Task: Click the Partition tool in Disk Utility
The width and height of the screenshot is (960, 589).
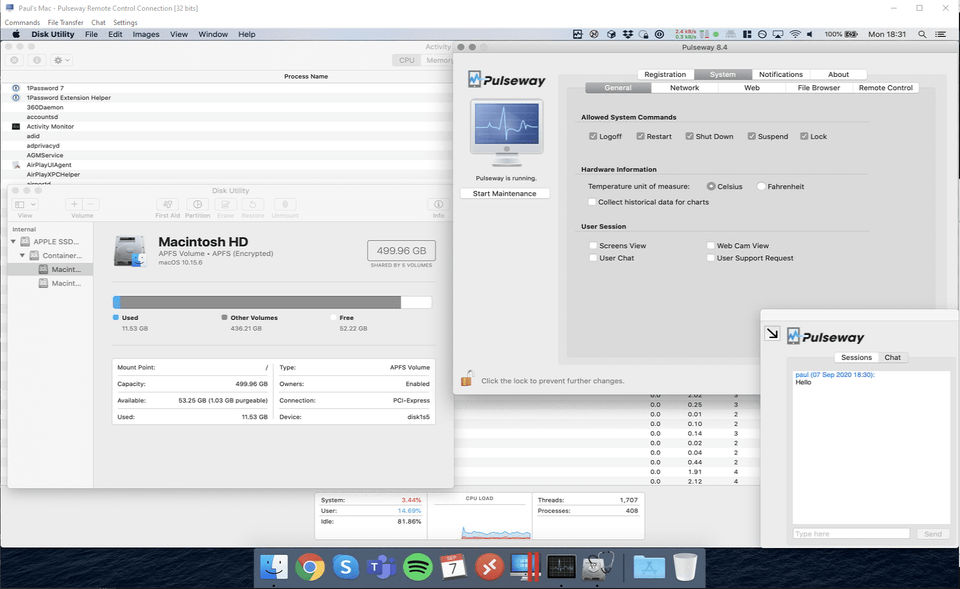Action: tap(197, 204)
